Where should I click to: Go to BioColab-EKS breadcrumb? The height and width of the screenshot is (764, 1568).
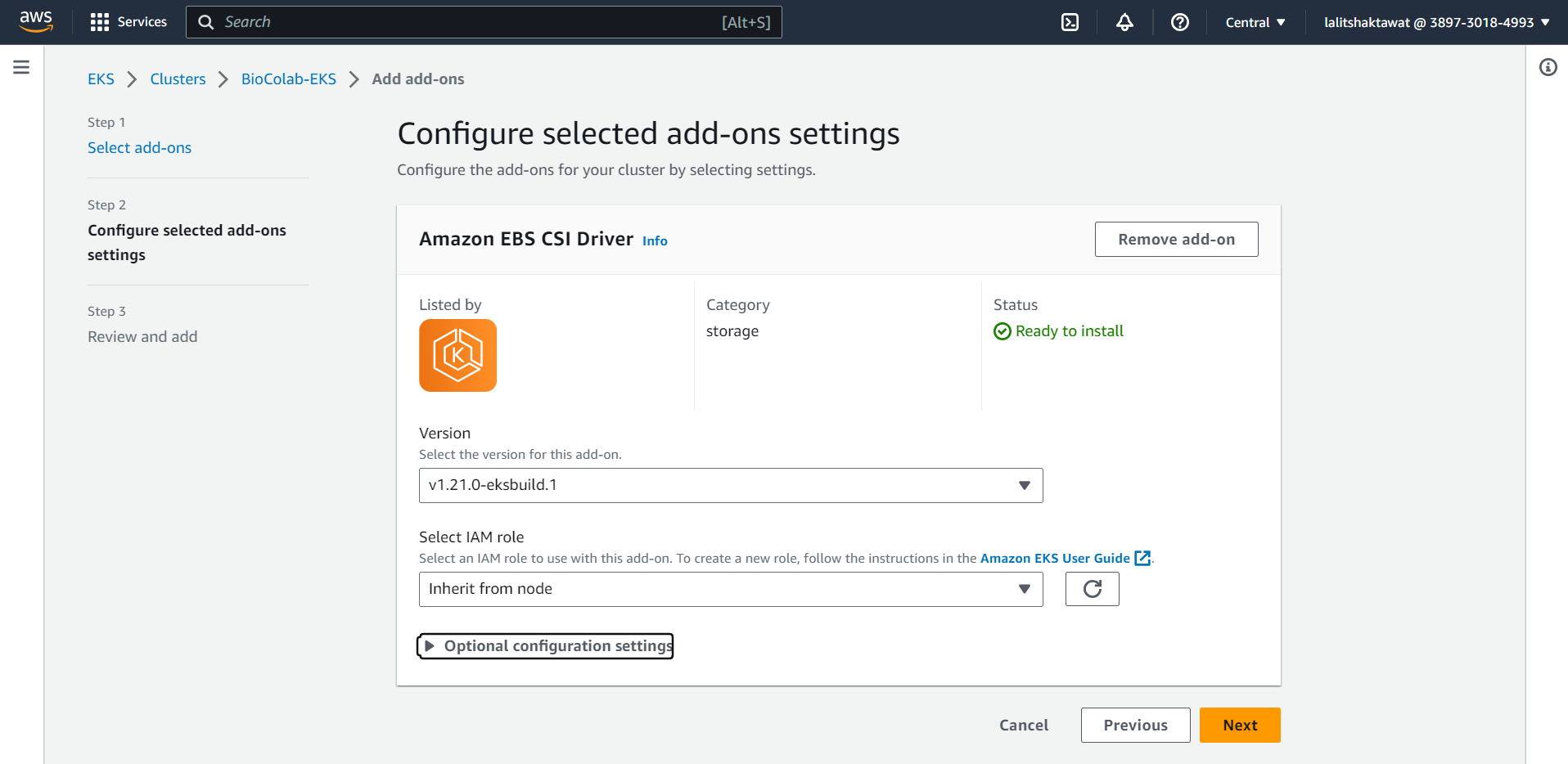(x=288, y=79)
